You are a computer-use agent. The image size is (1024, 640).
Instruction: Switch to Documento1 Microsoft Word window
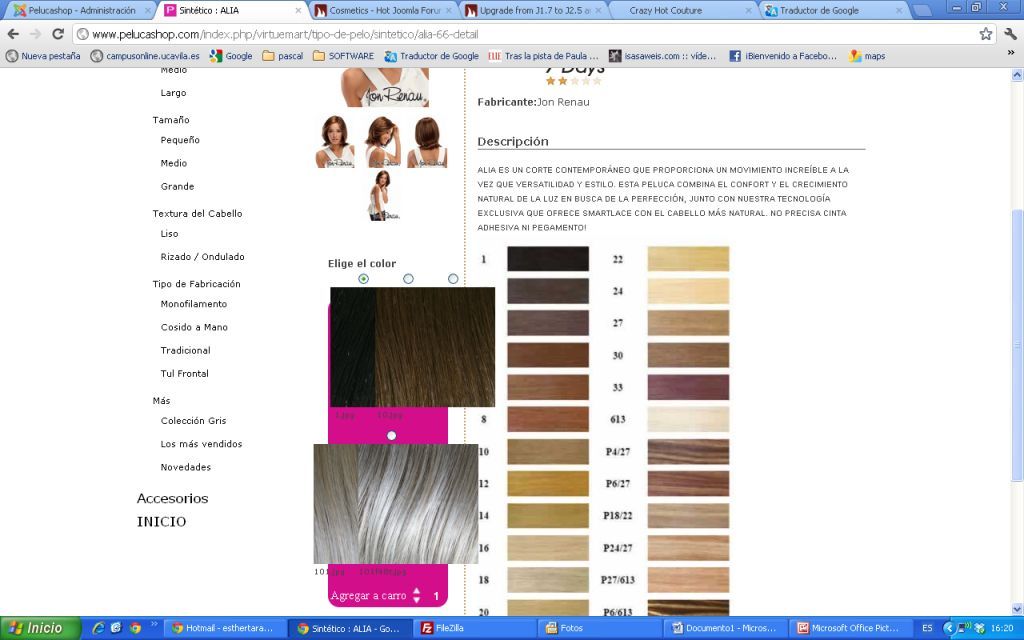727,628
